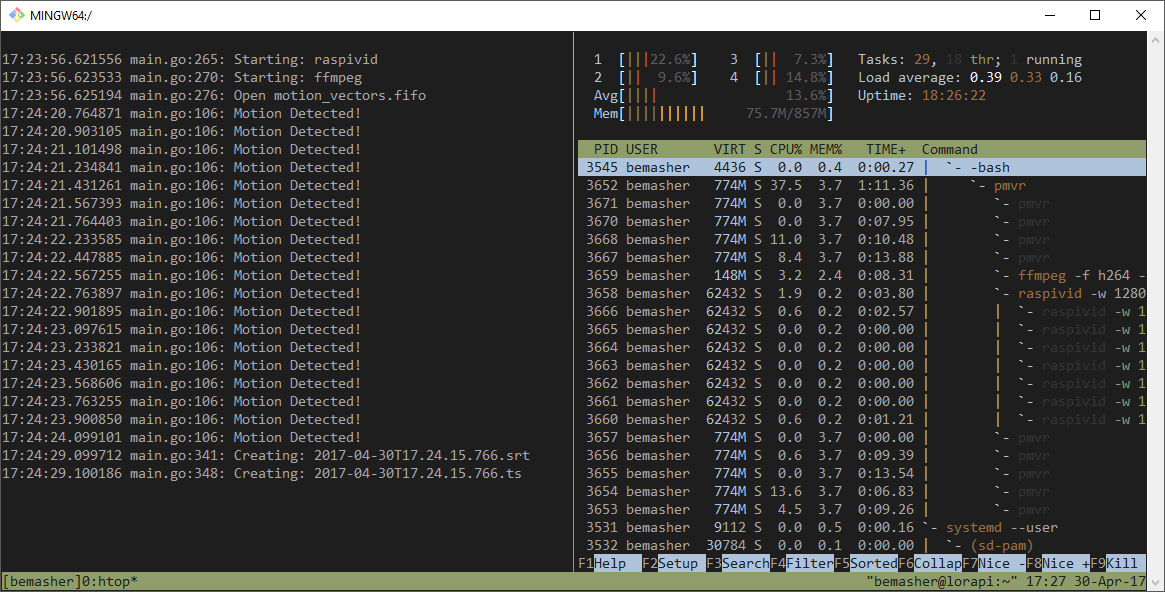The image size is (1165, 592).
Task: Toggle F5 Sorted view in htop
Action: click(866, 563)
